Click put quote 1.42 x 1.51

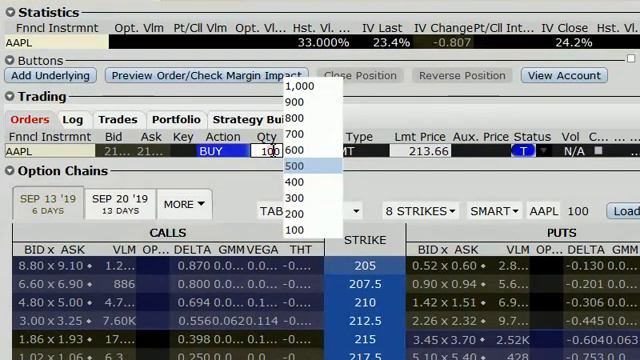point(445,302)
